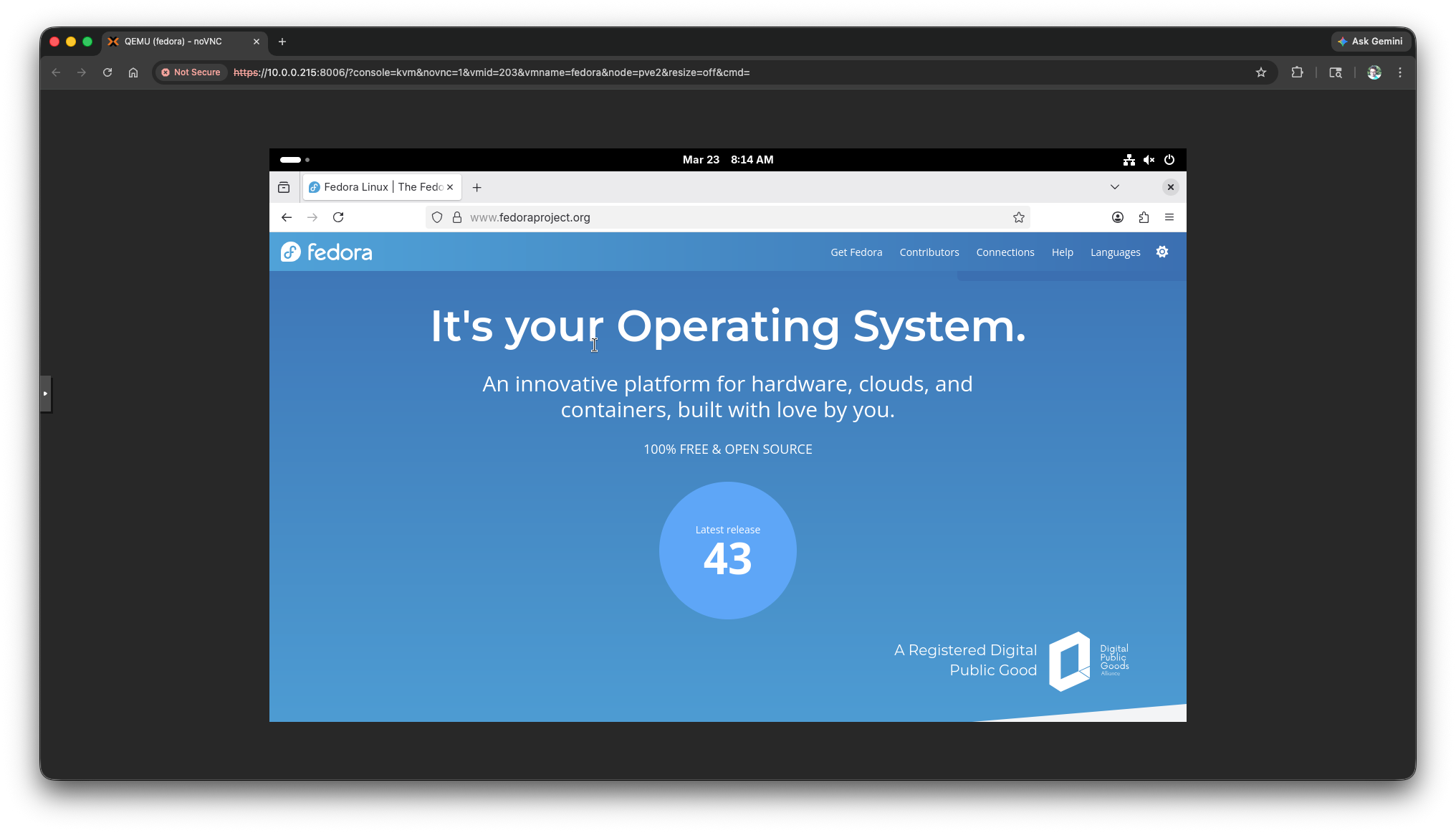The height and width of the screenshot is (833, 1456).
Task: Click the Firefox tab overview icon
Action: pyautogui.click(x=284, y=187)
